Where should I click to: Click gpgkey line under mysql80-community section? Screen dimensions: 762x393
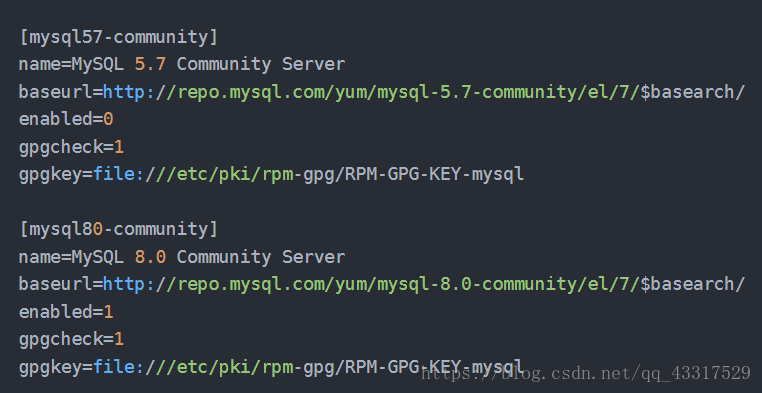271,367
